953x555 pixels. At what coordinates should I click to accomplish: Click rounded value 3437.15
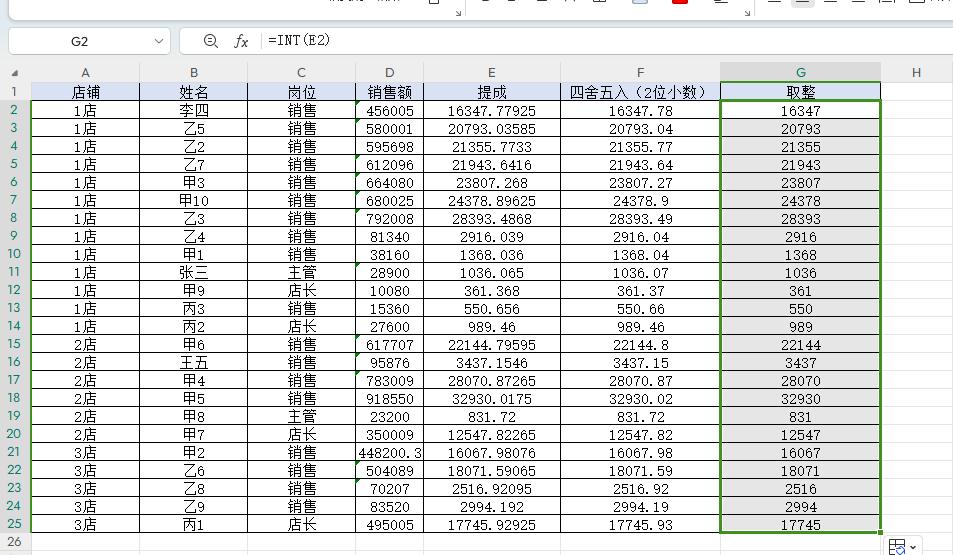pos(641,362)
